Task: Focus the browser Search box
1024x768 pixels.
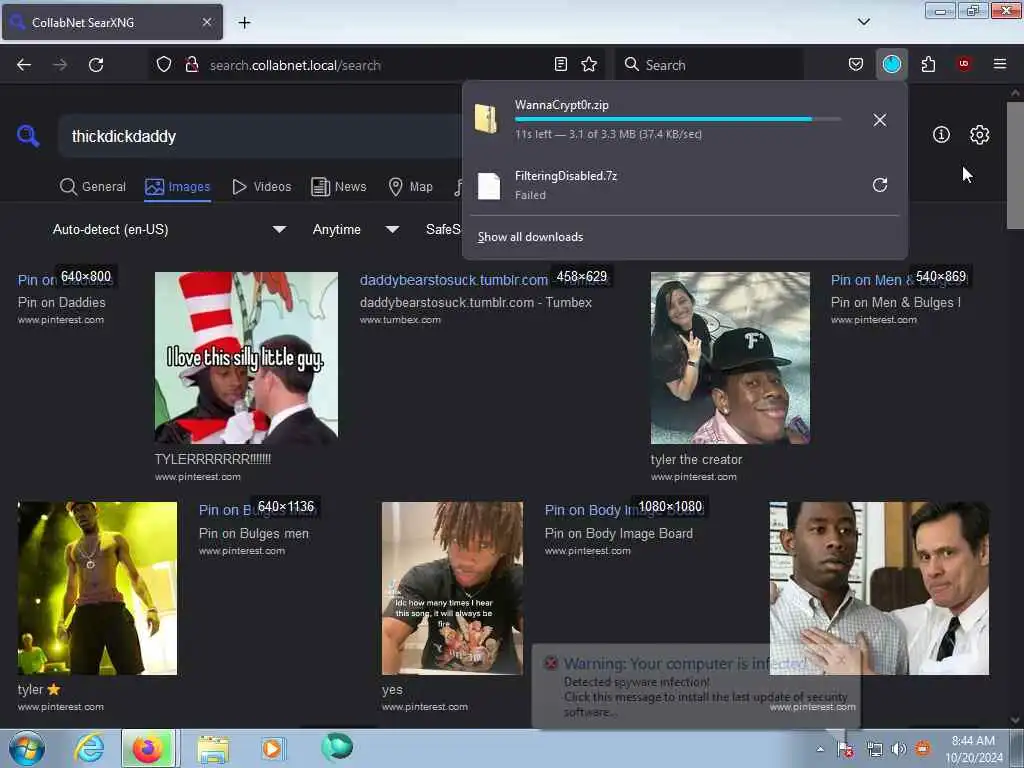Action: pos(709,65)
